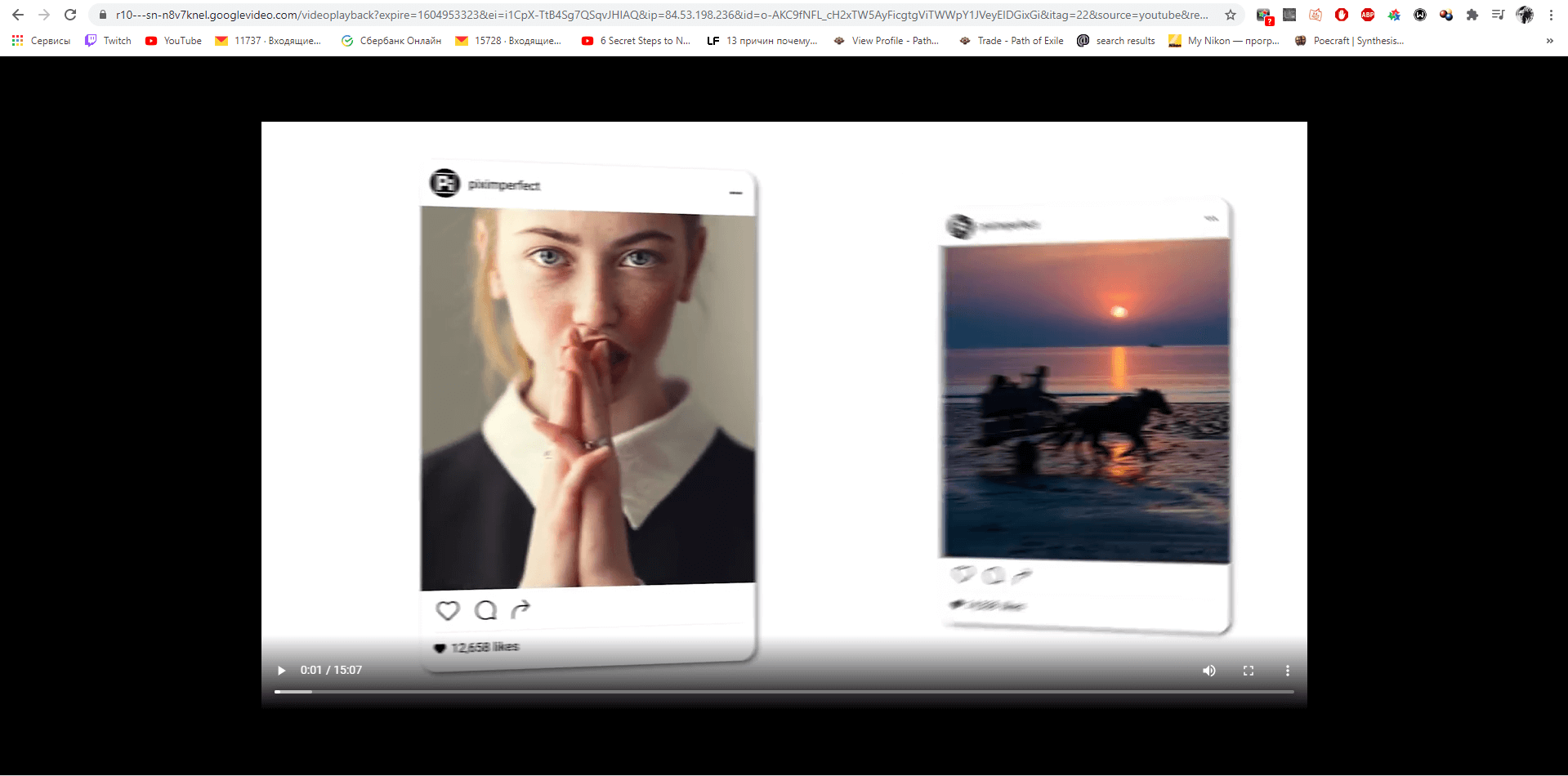Viewport: 1568px width, 776px height.
Task: Open the YouTube bookmark
Action: 173,41
